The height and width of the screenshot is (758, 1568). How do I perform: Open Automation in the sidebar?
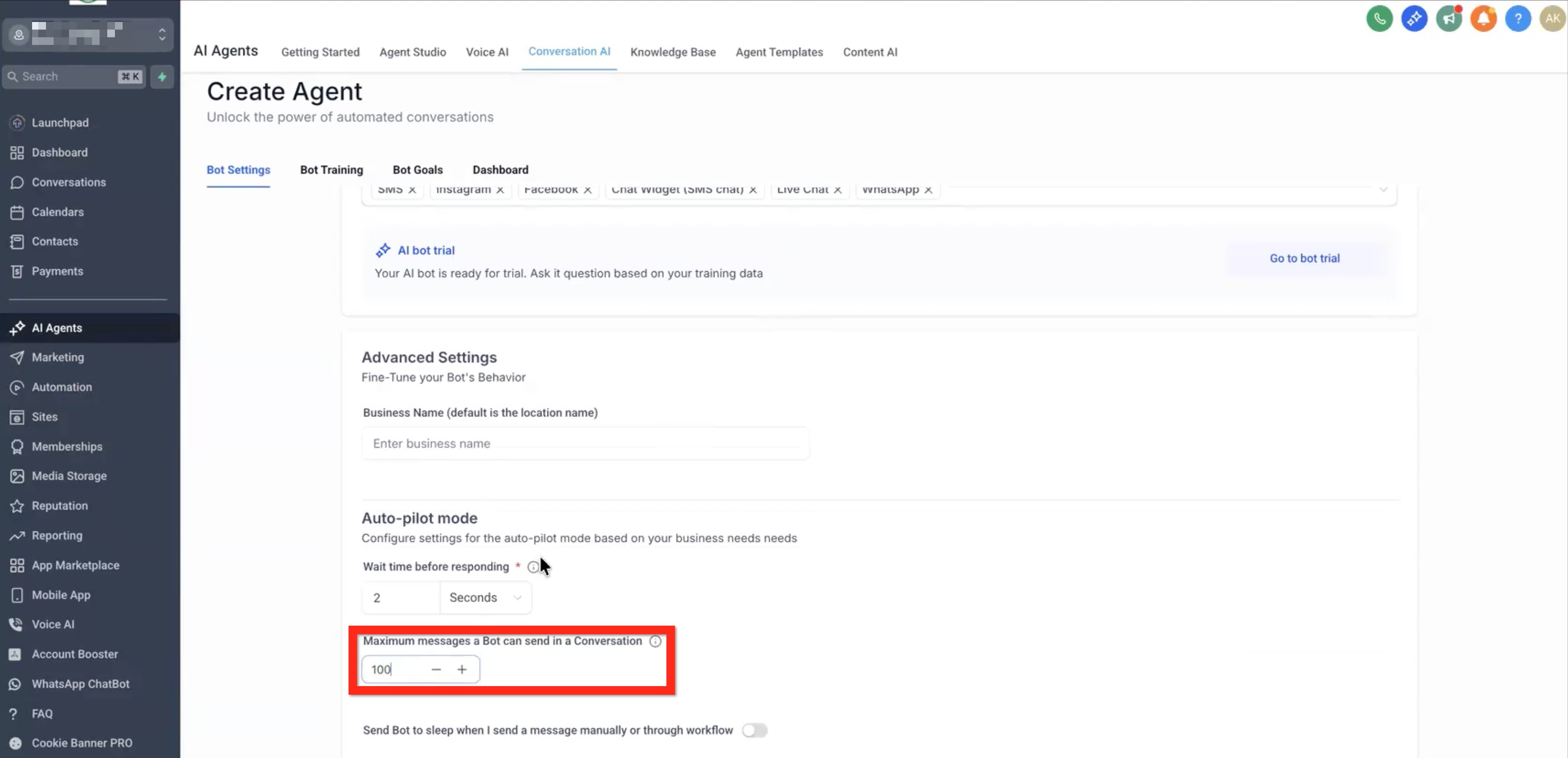[61, 387]
